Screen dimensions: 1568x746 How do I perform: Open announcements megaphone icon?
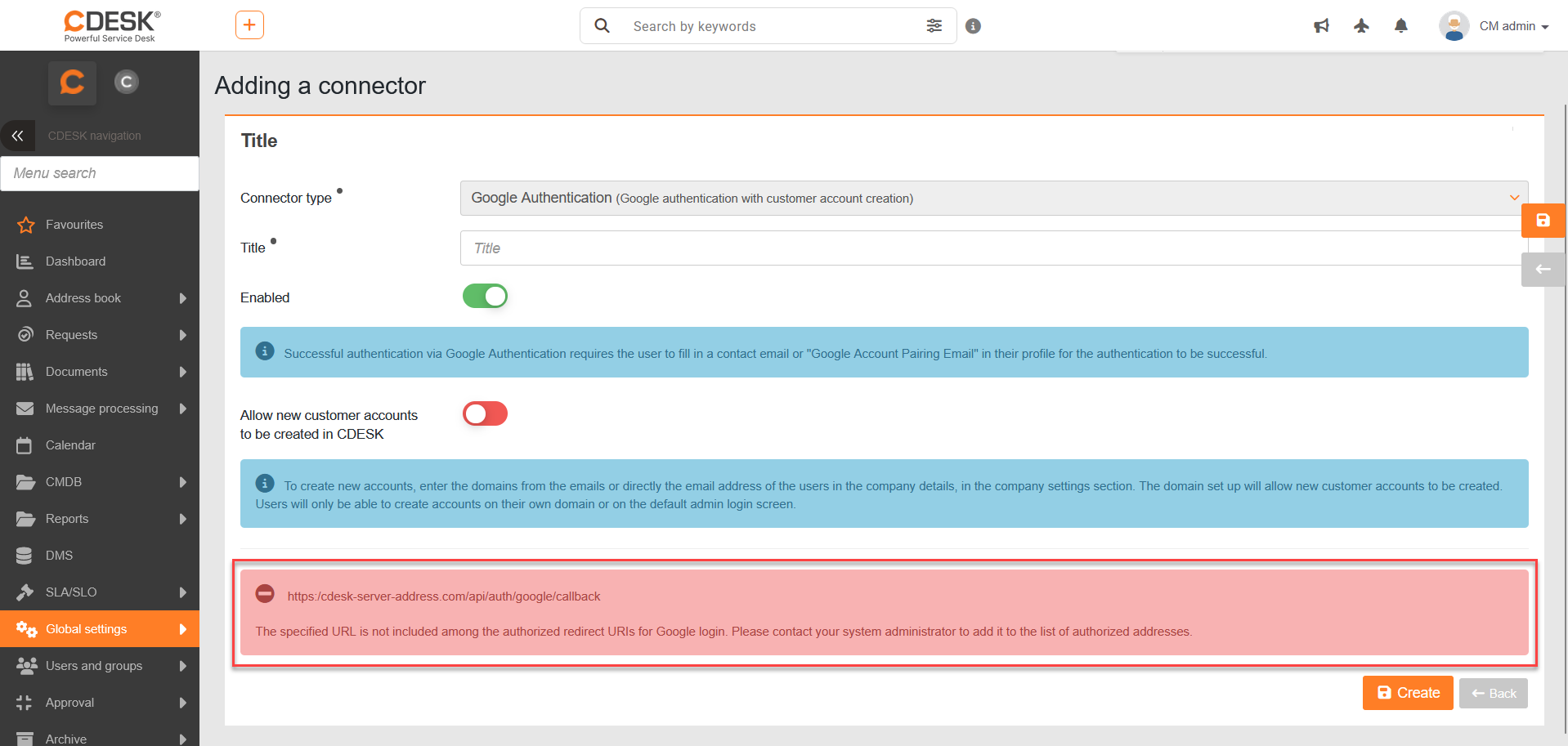point(1321,26)
